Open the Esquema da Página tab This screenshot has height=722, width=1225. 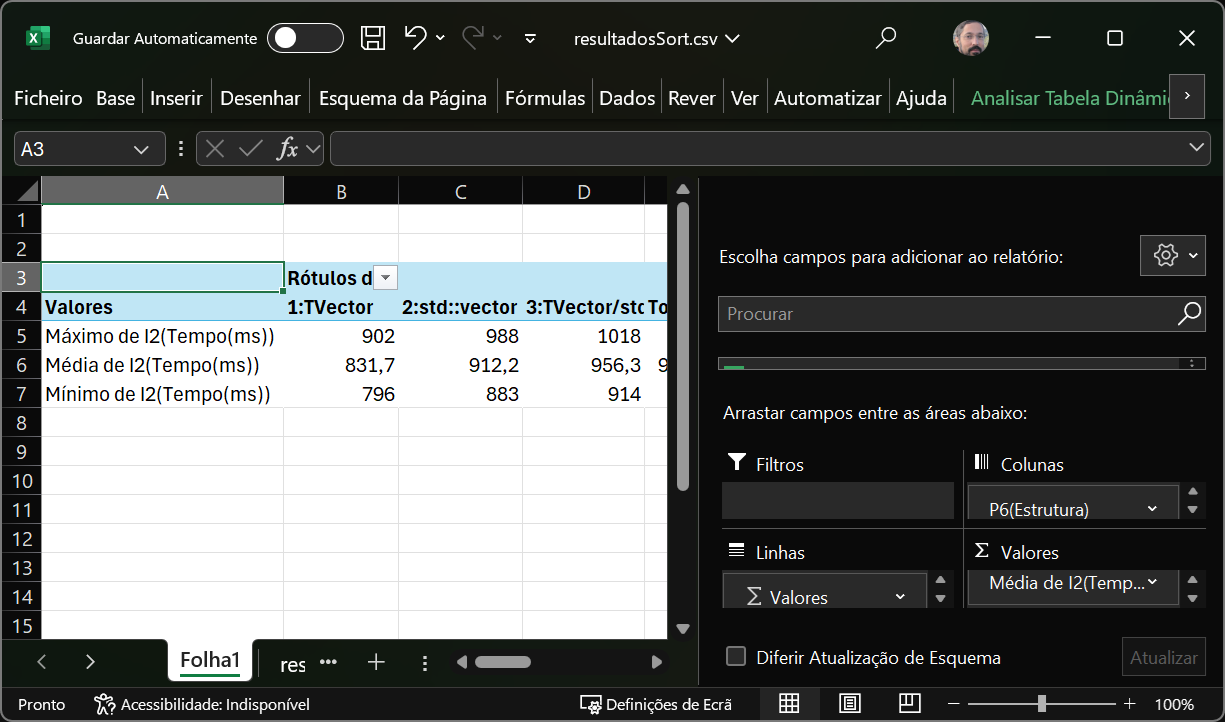click(403, 98)
